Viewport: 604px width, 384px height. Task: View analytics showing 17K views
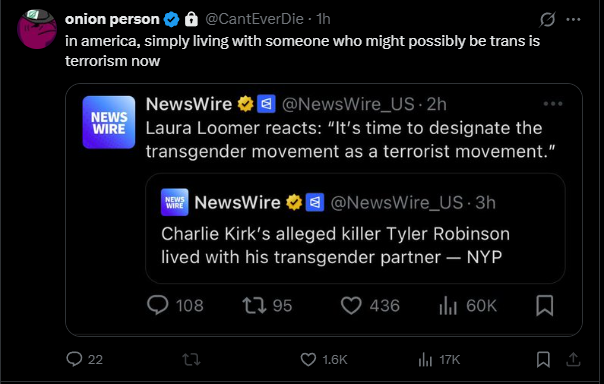point(439,360)
